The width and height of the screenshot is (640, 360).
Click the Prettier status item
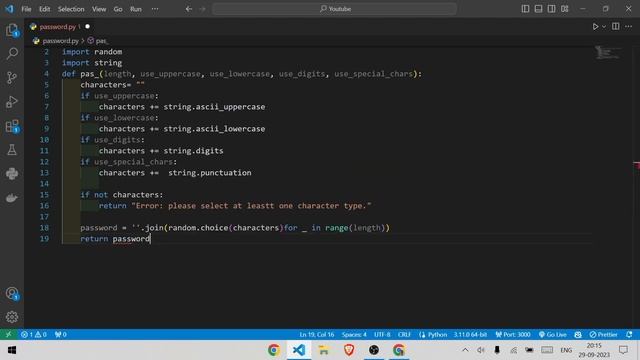coord(603,334)
